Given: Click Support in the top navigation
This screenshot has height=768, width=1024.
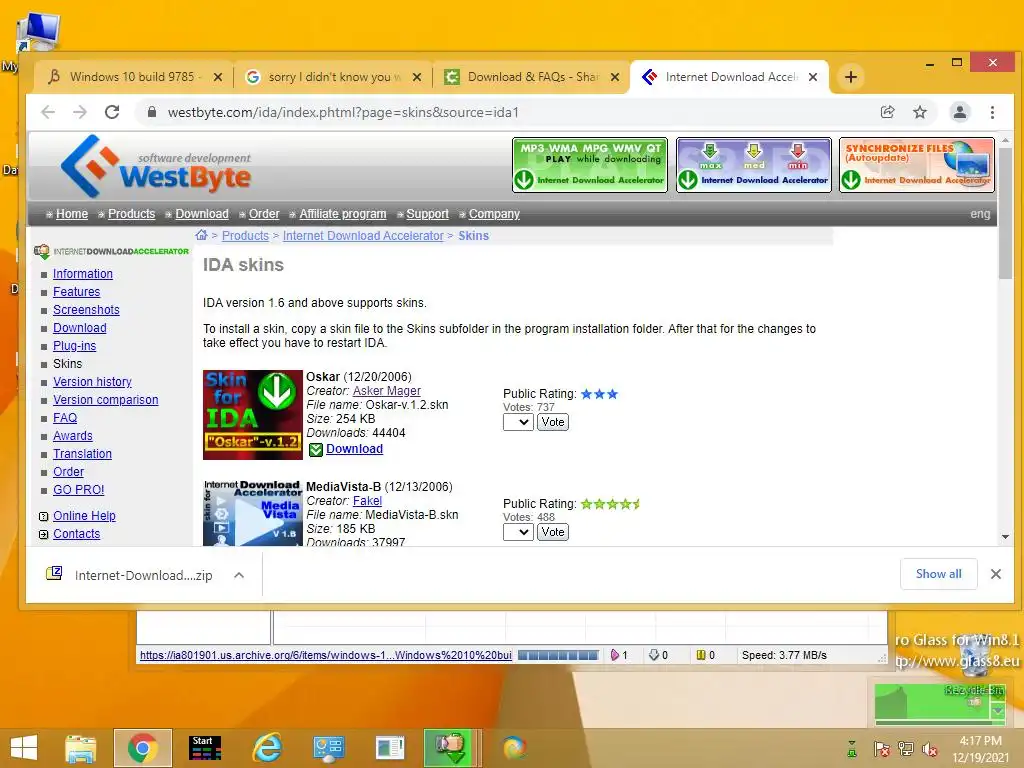Looking at the screenshot, I should point(427,214).
